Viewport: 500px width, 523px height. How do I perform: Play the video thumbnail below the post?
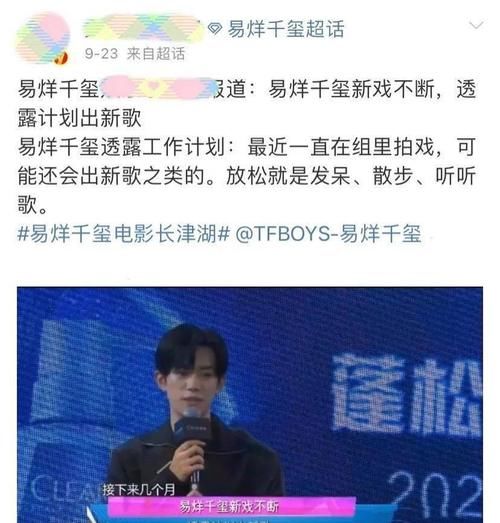point(250,405)
